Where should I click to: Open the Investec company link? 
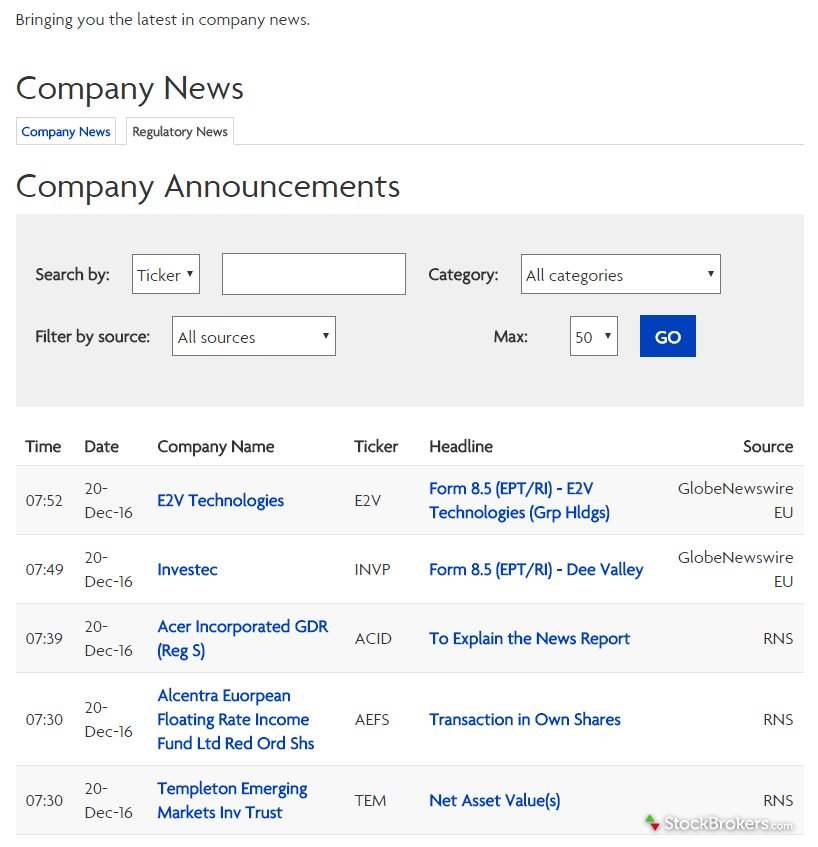pos(187,569)
